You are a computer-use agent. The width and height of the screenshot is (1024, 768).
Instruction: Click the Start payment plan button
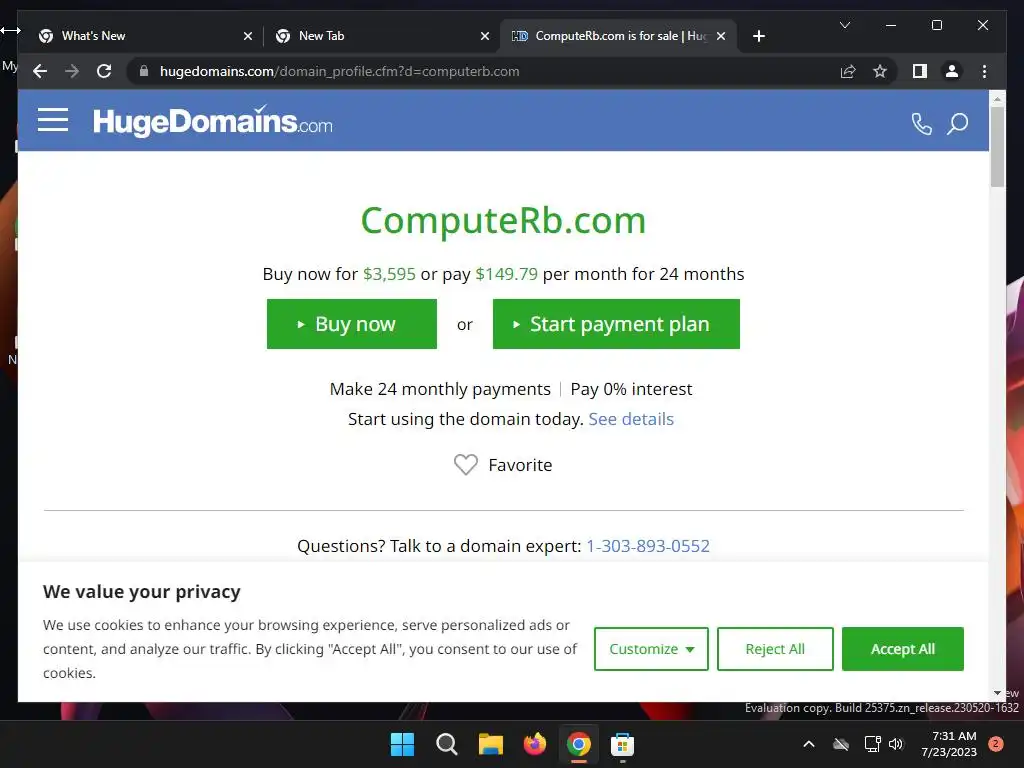(616, 324)
